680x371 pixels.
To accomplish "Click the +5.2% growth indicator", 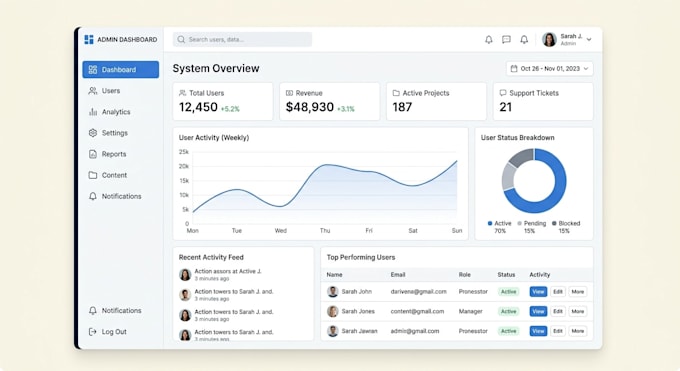I will (x=230, y=109).
